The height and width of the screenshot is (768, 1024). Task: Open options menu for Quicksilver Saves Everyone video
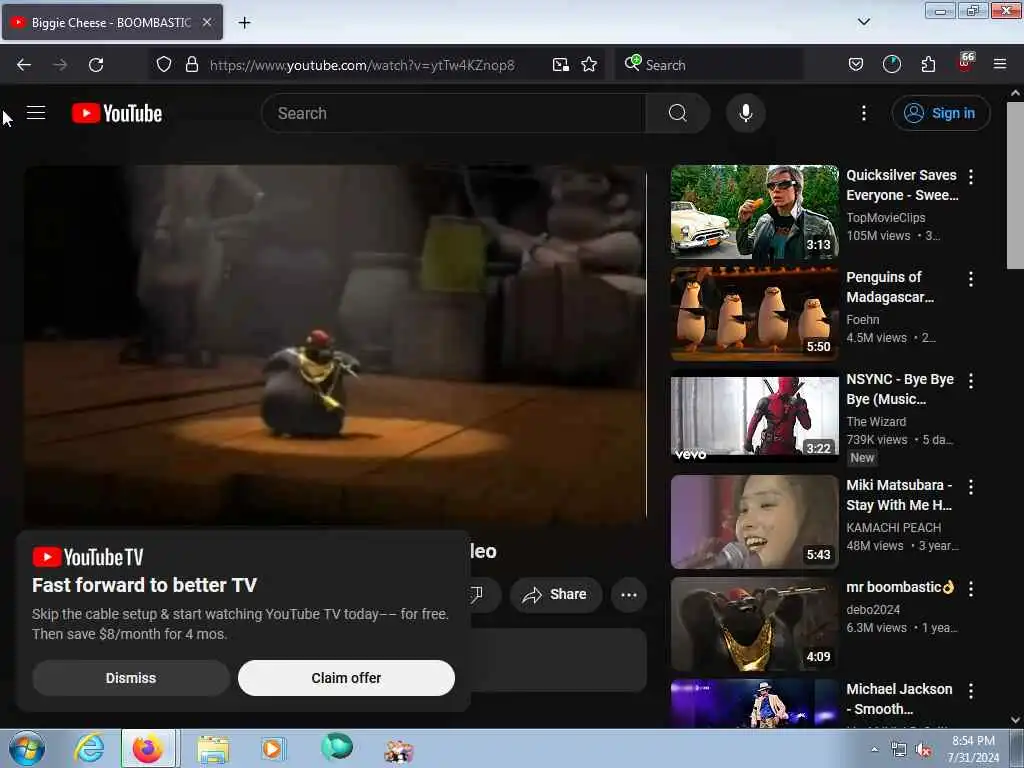click(x=970, y=176)
